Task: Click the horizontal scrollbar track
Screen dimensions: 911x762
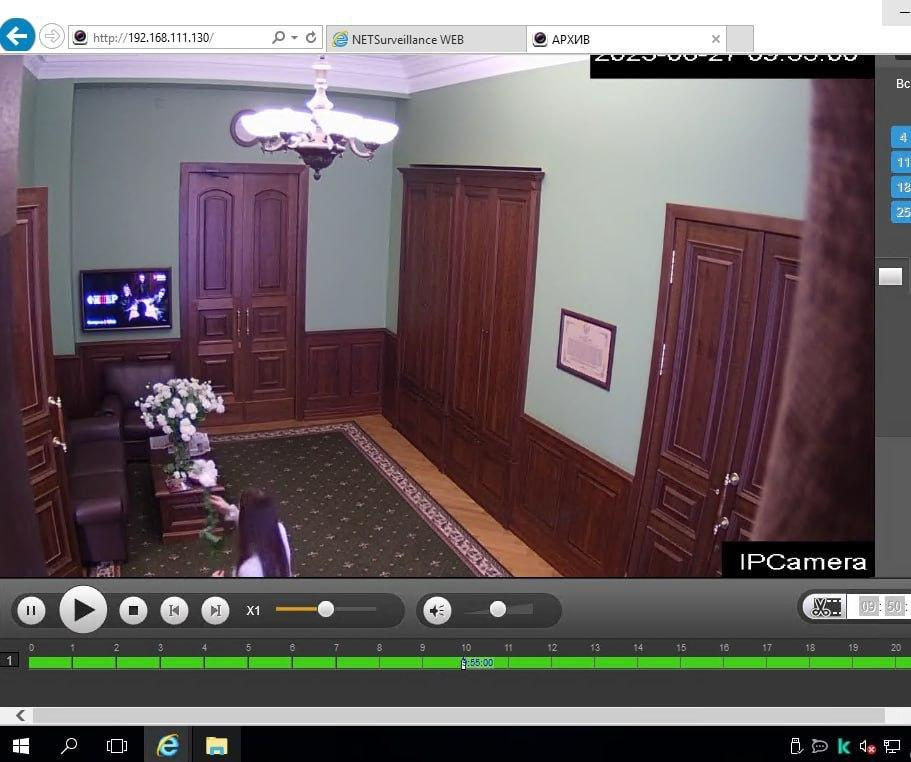Action: tap(458, 716)
